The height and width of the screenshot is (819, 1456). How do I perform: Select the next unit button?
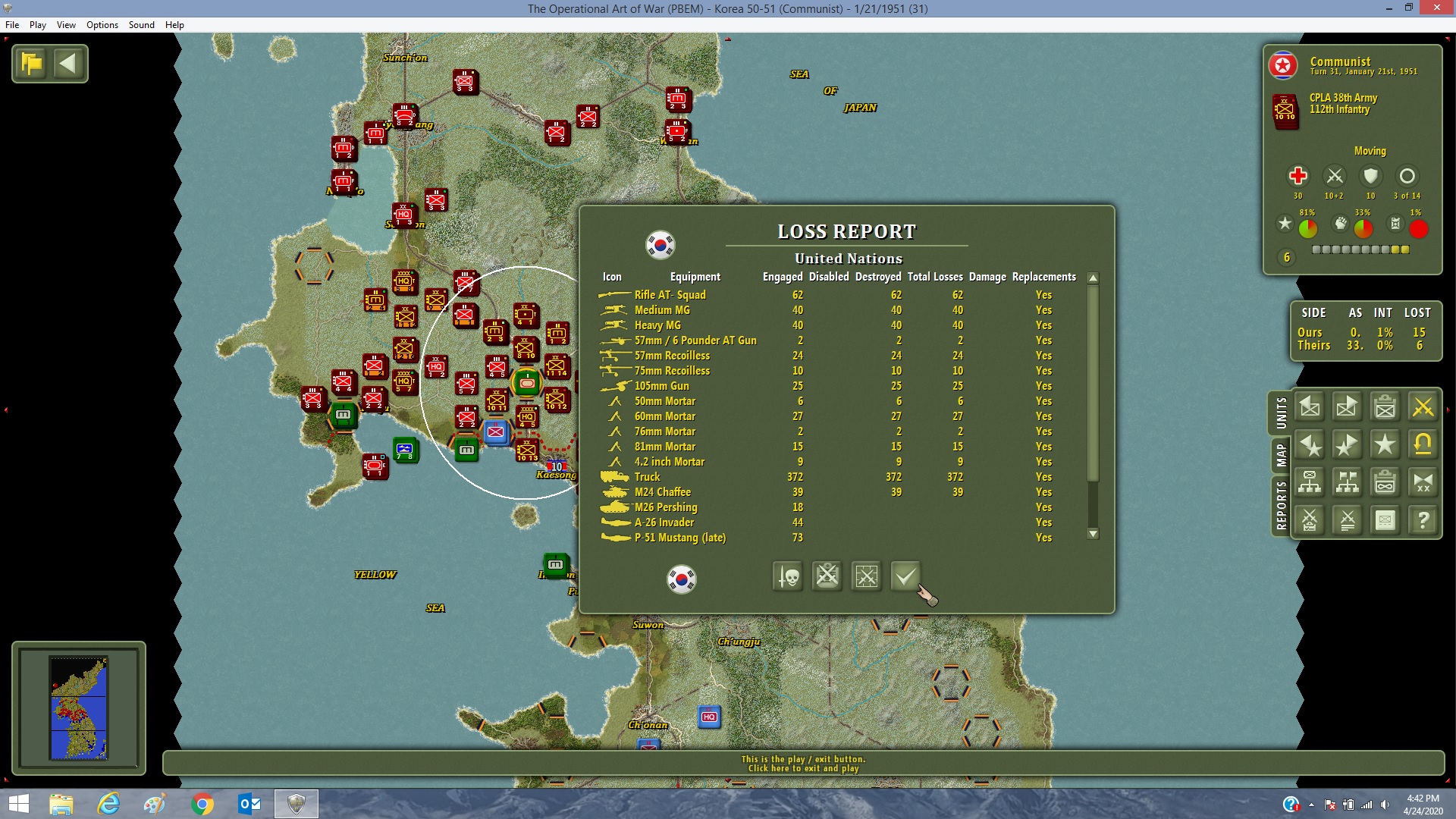(1348, 407)
